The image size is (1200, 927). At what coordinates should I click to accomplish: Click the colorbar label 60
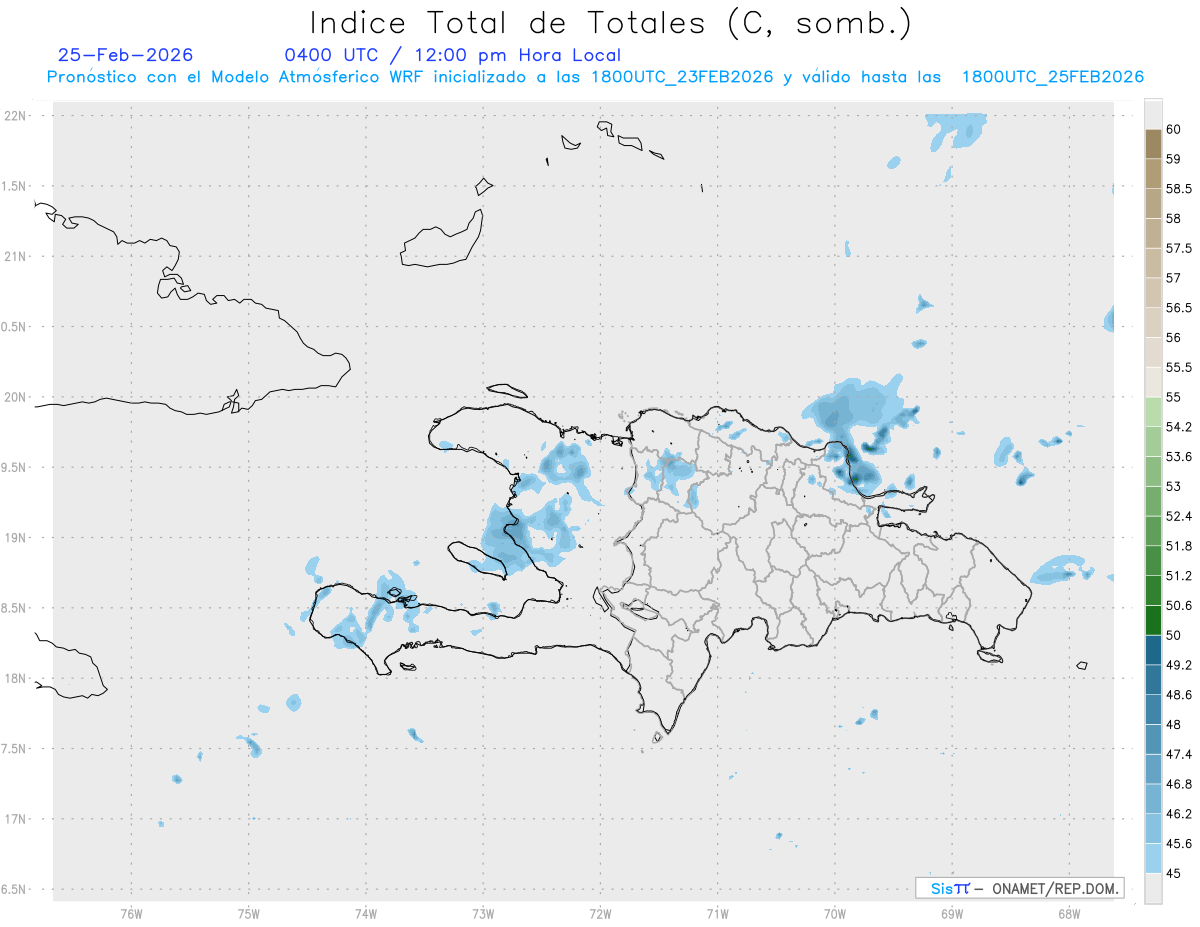coord(1174,129)
